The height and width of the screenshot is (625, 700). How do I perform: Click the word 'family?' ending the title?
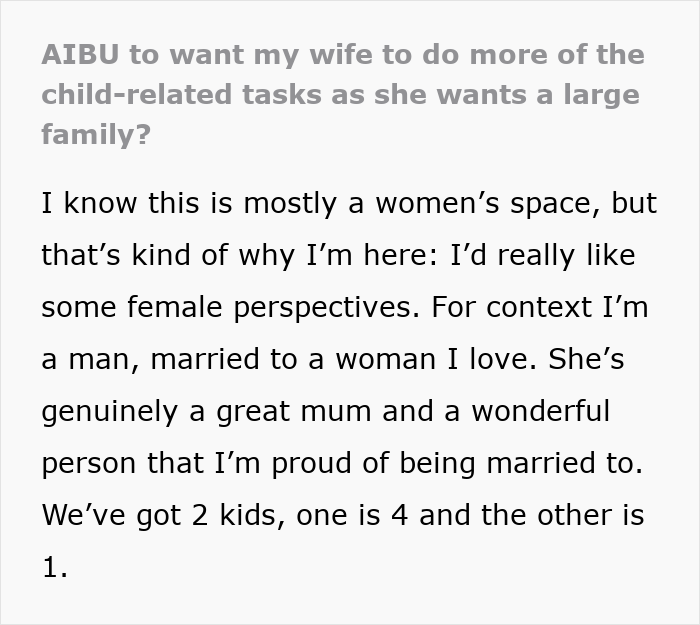click(96, 133)
